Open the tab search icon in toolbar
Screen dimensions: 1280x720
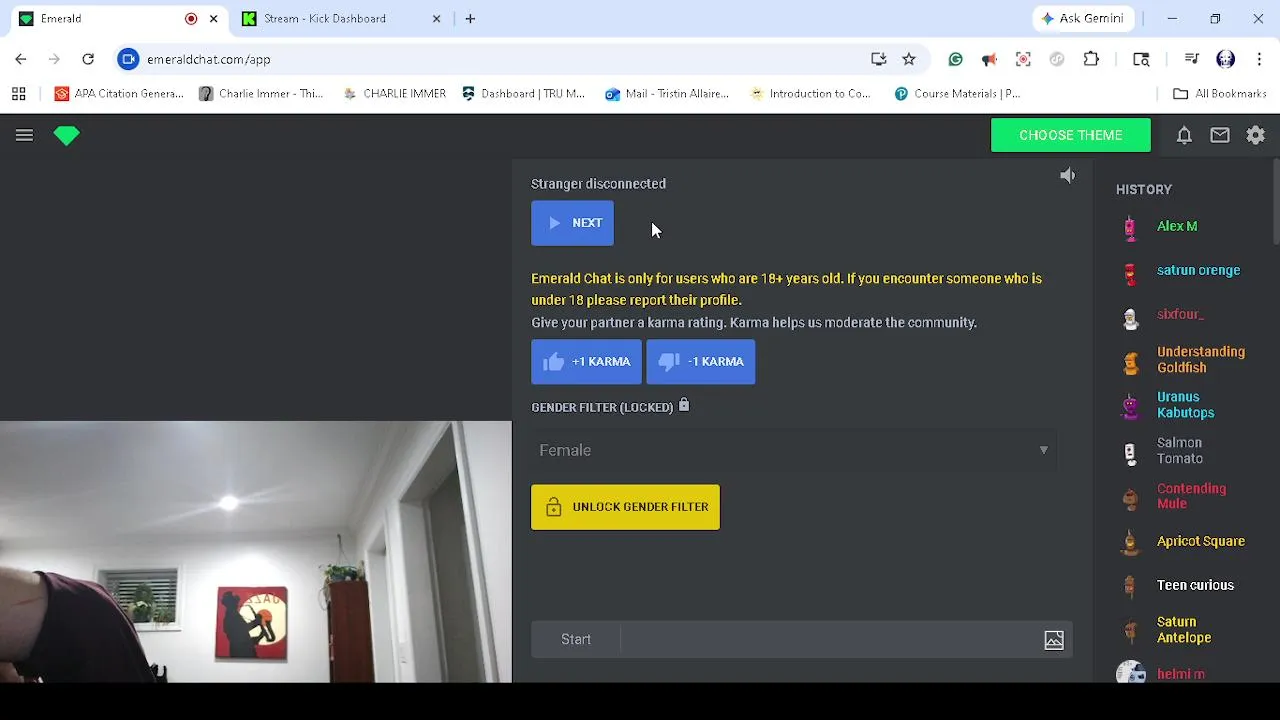(x=1141, y=59)
